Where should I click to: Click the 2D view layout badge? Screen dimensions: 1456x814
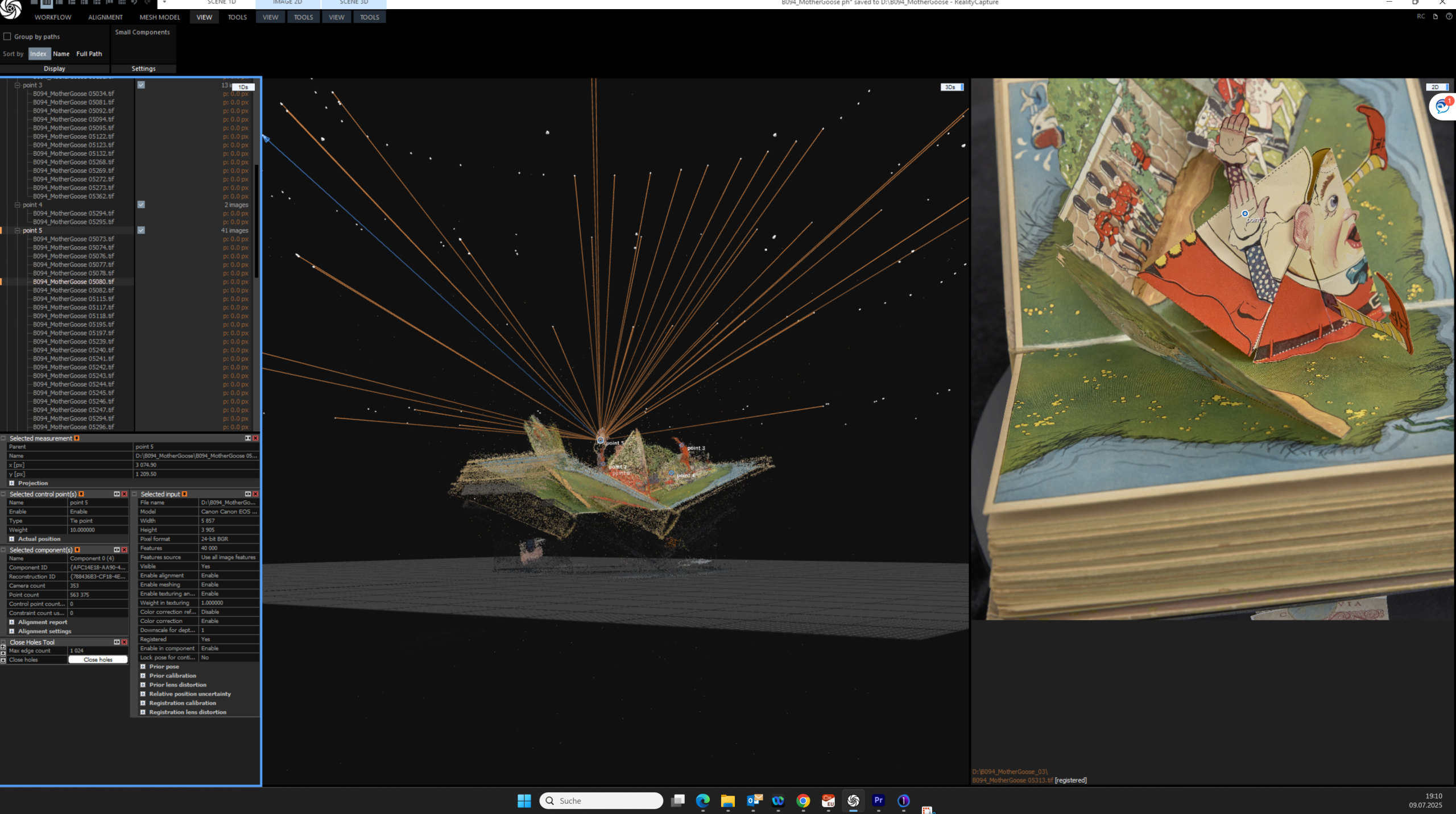(x=1437, y=87)
